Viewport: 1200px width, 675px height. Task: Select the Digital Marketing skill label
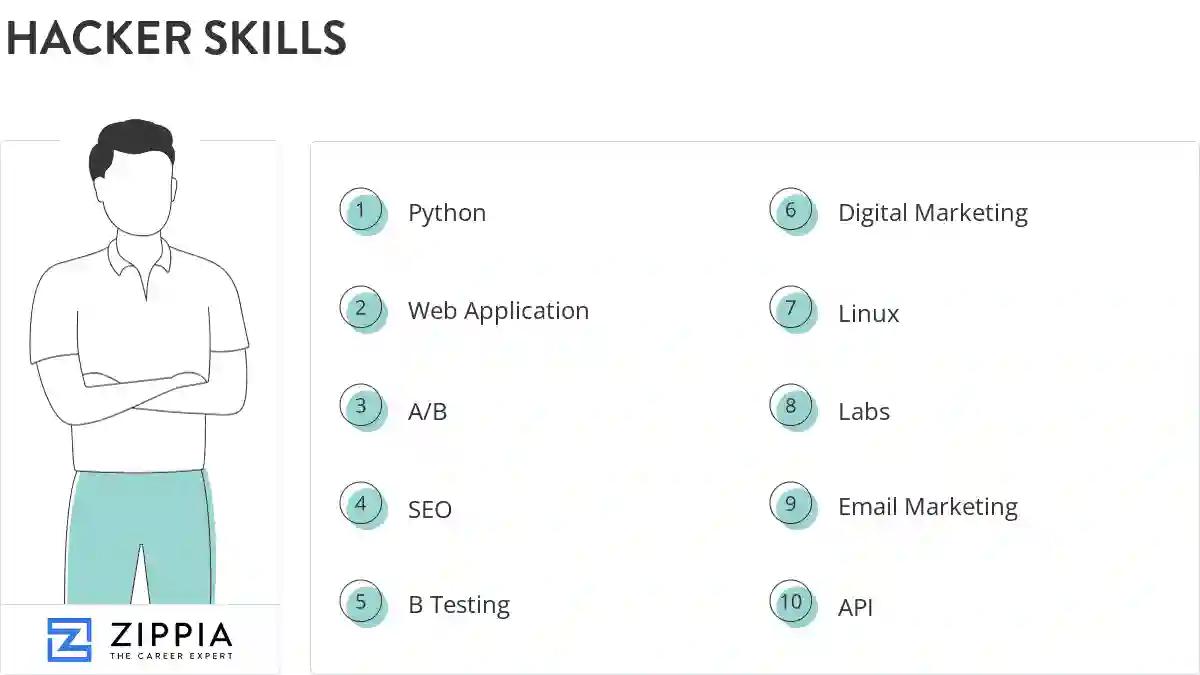click(932, 213)
